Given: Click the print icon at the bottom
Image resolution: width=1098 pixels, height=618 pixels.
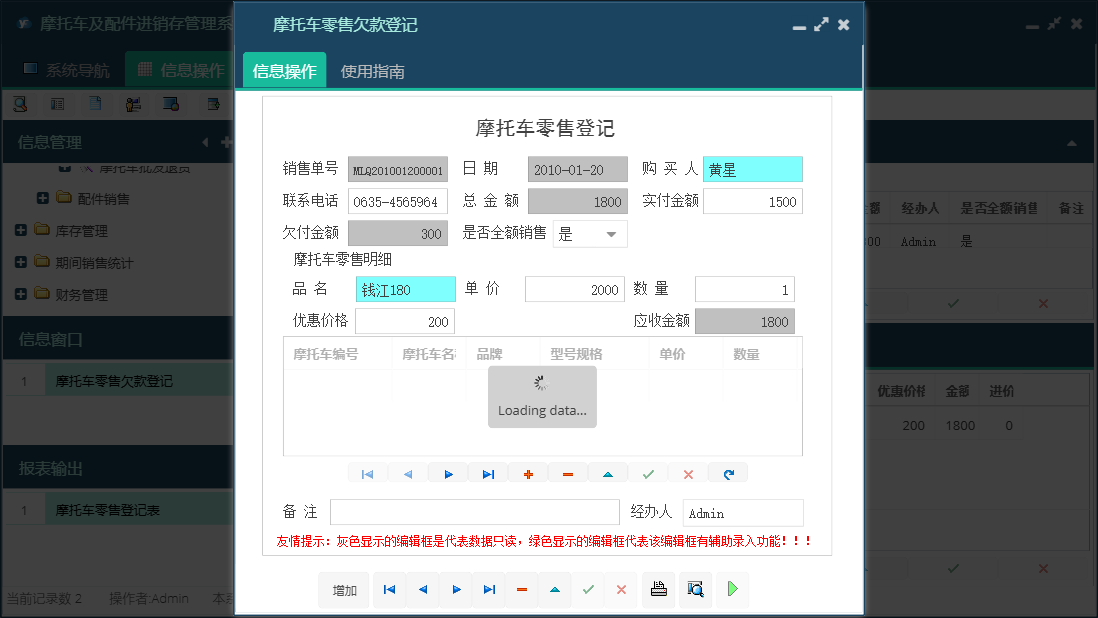Looking at the screenshot, I should pos(658,590).
